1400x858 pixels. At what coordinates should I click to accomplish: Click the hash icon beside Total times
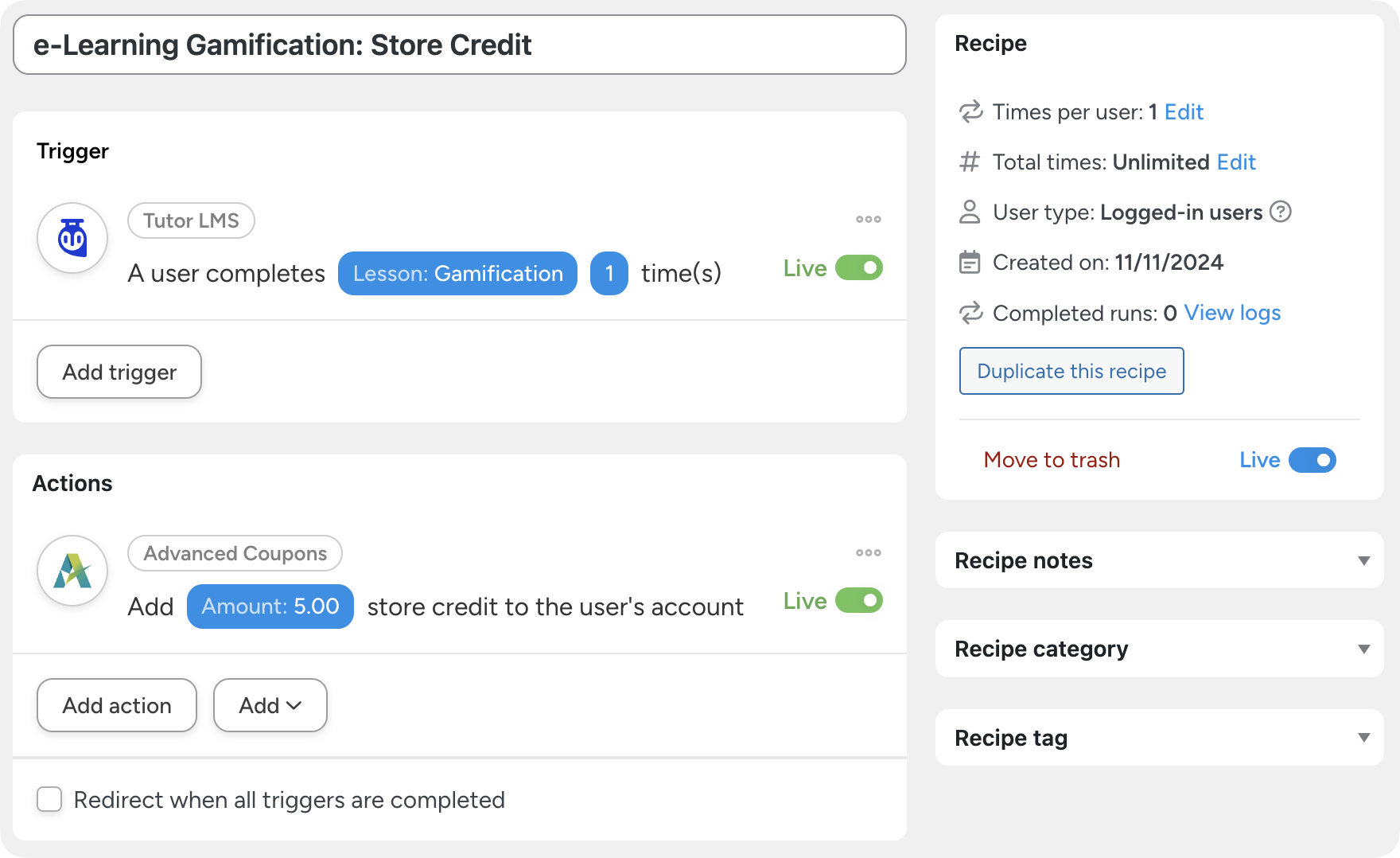pyautogui.click(x=970, y=162)
